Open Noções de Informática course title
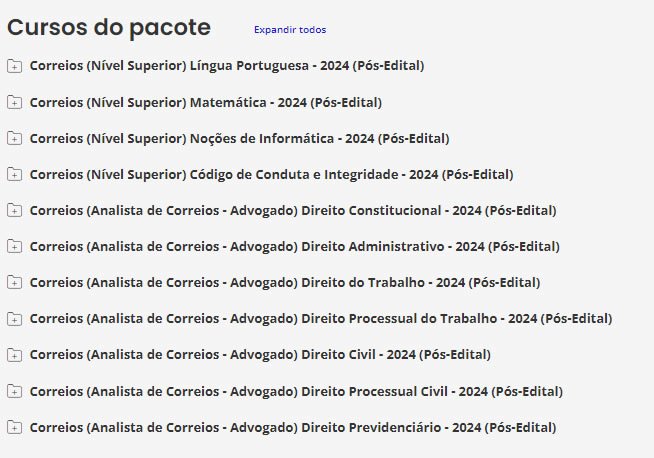Screen dimensions: 654x458 (x=239, y=138)
